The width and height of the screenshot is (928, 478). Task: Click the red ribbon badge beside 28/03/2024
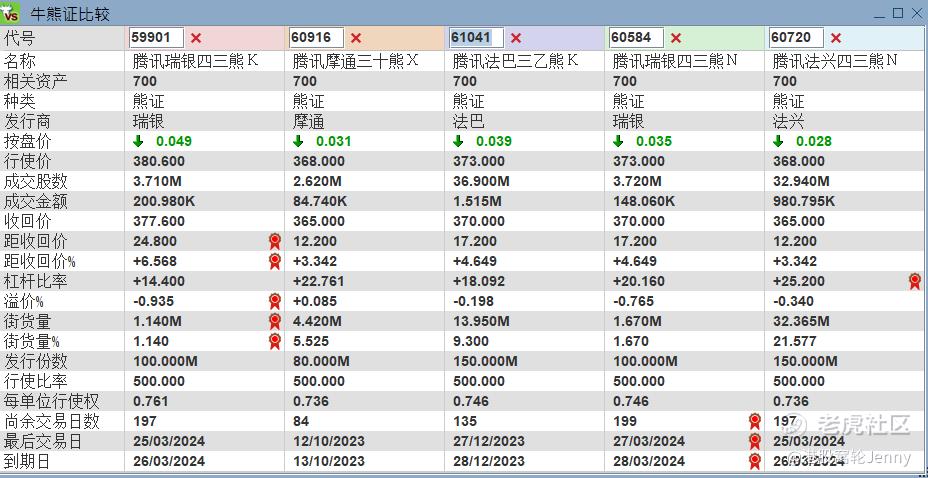(x=755, y=461)
